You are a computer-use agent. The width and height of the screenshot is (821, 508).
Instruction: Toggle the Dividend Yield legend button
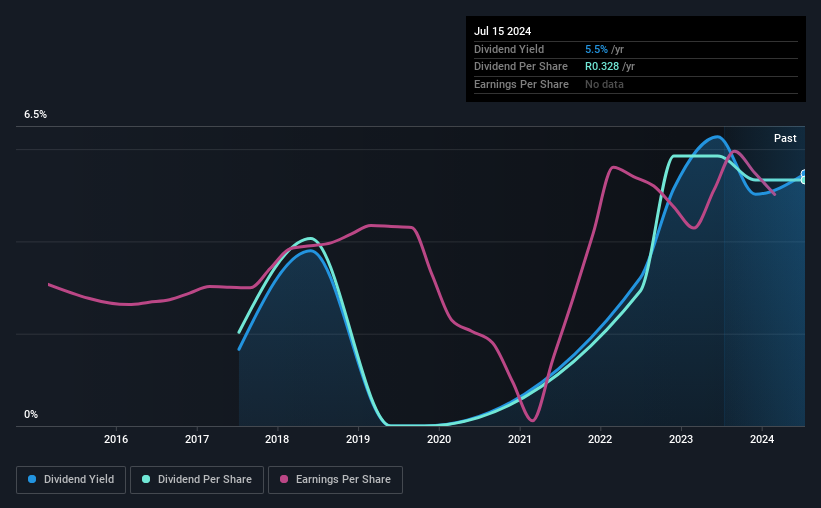[x=71, y=479]
